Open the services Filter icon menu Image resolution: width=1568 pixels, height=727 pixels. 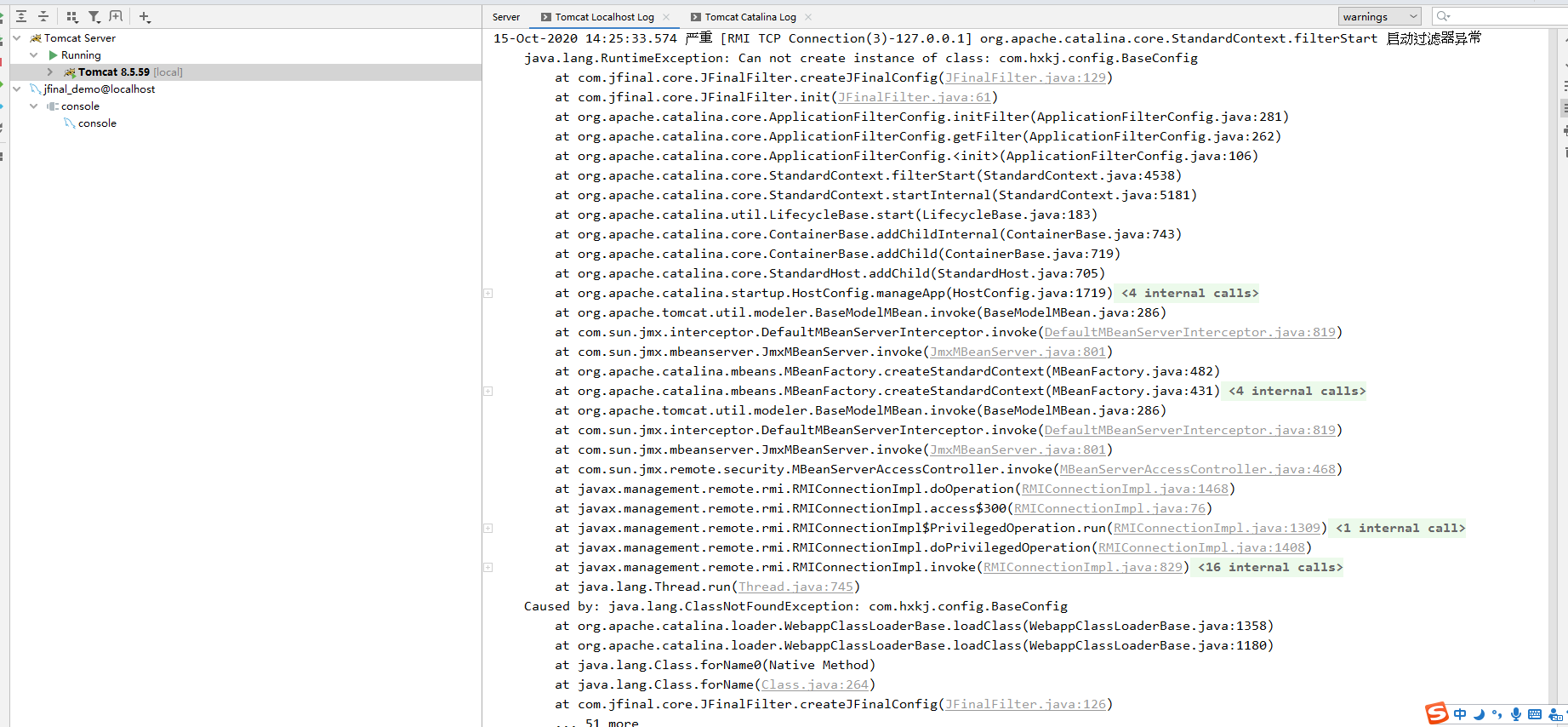(x=94, y=16)
